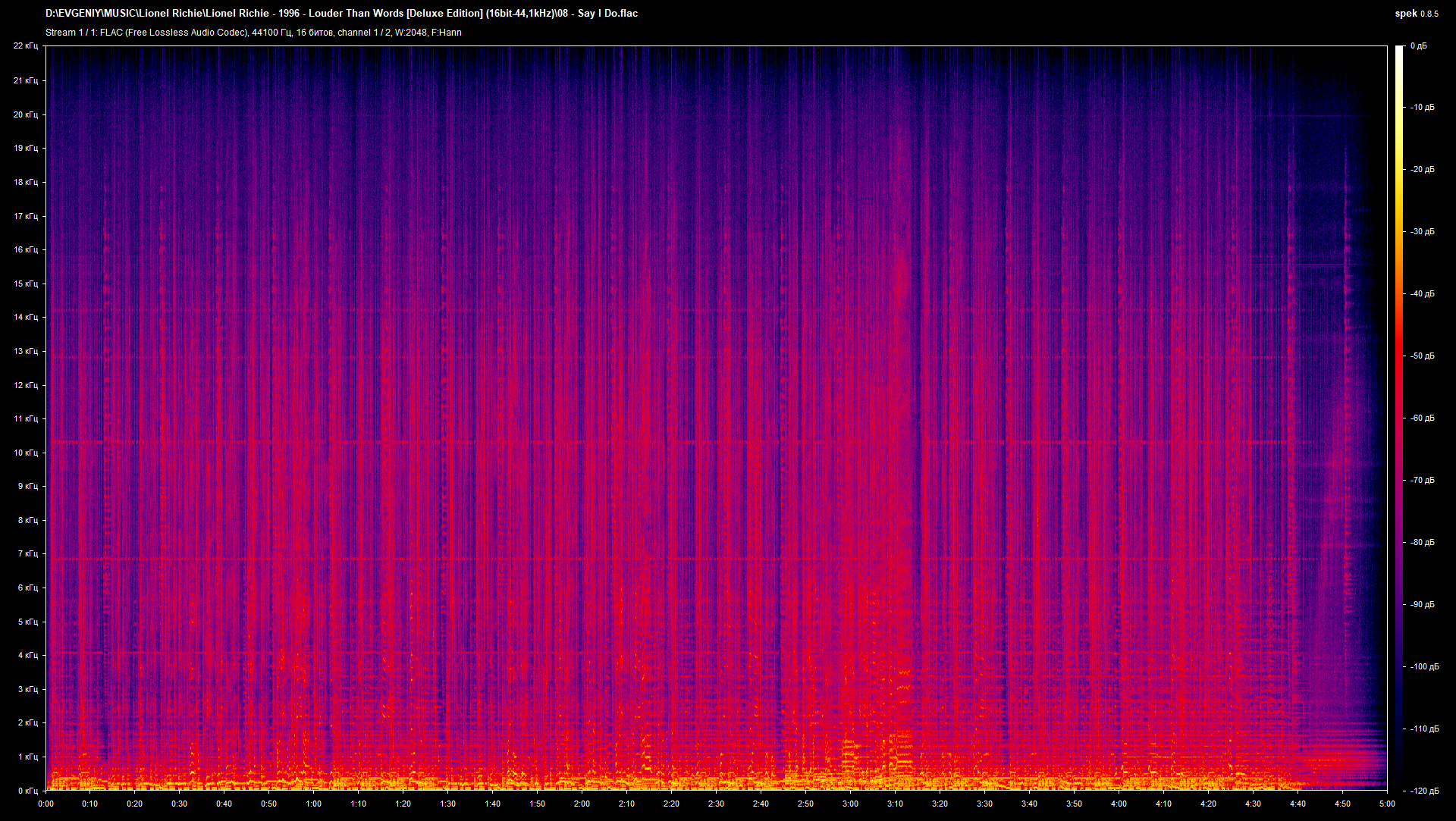Click the vertical dB color gradient bar
The width and height of the screenshot is (1456, 821).
click(x=1400, y=418)
